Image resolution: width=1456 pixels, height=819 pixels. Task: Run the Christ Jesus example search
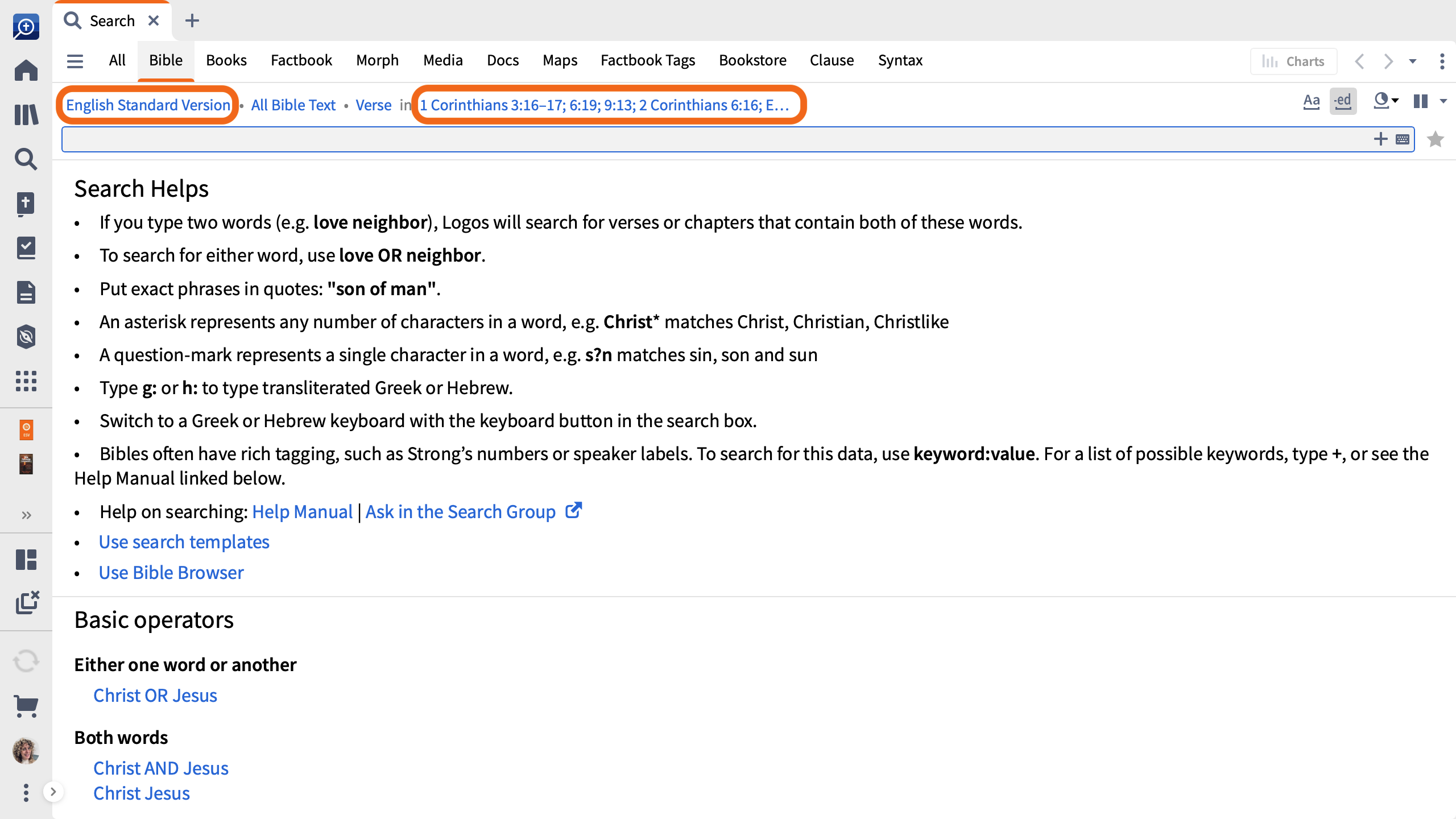[142, 793]
